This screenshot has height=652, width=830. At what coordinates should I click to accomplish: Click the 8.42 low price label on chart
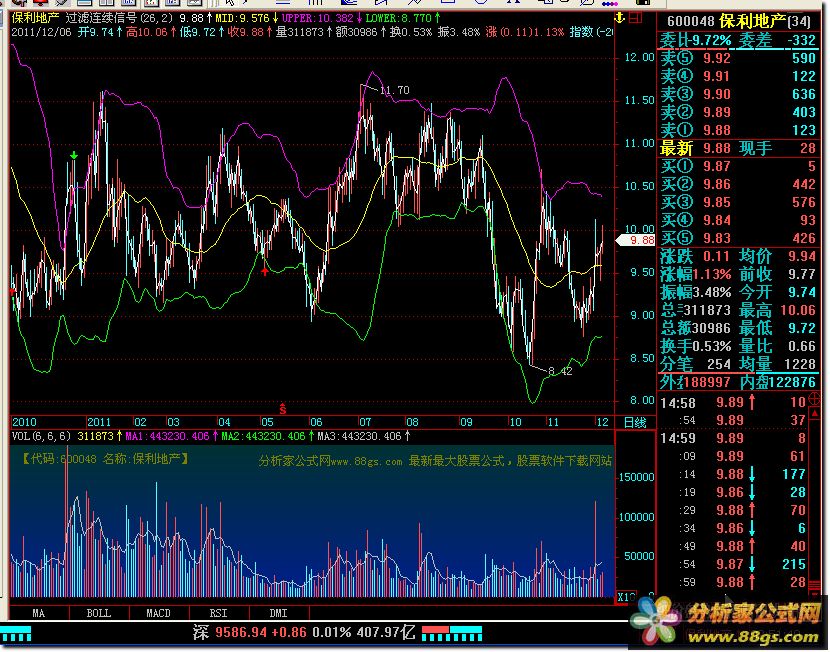click(561, 372)
